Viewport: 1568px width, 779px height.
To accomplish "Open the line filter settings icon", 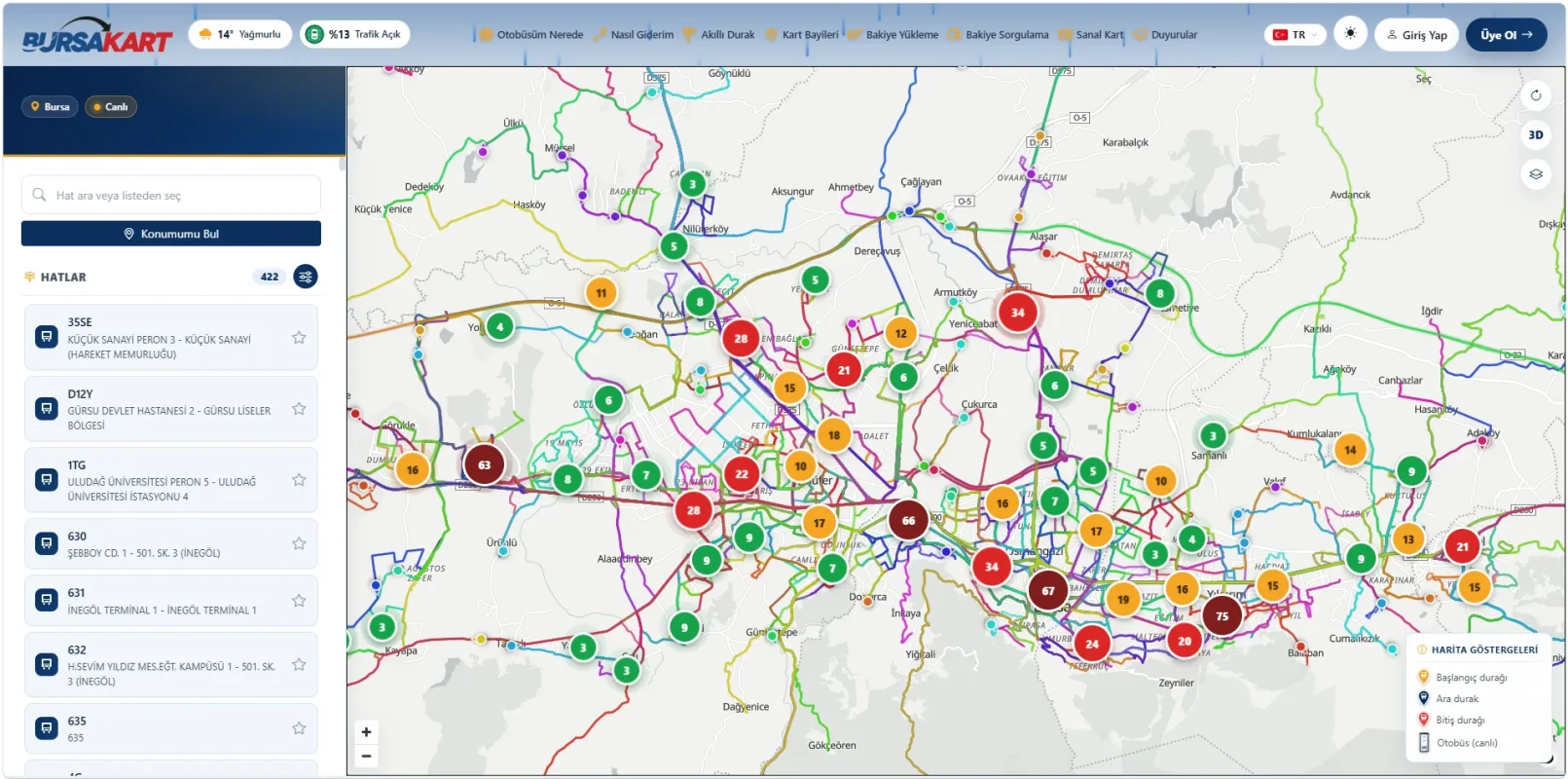I will (306, 277).
